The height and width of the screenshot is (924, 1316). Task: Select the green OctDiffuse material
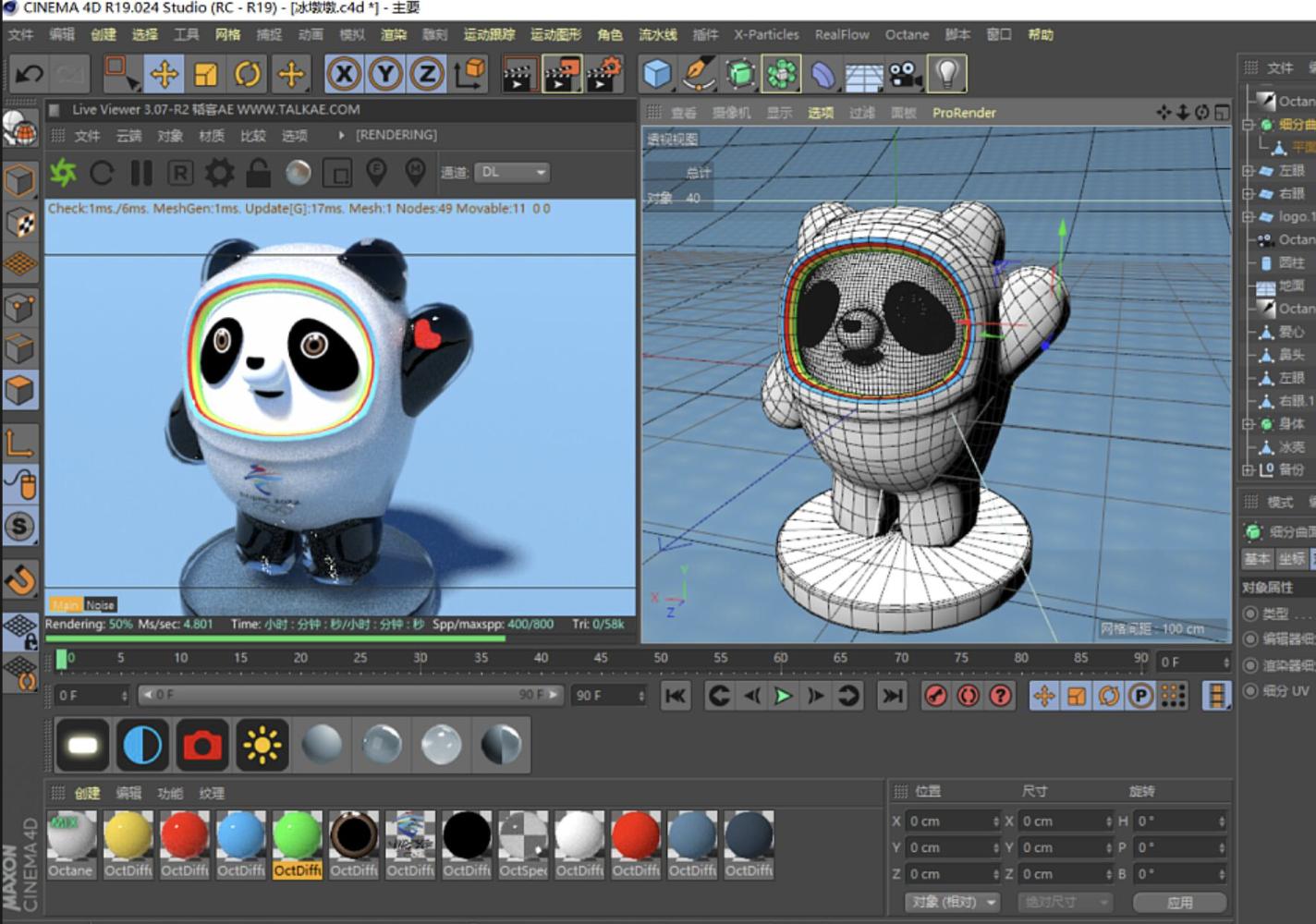point(298,845)
